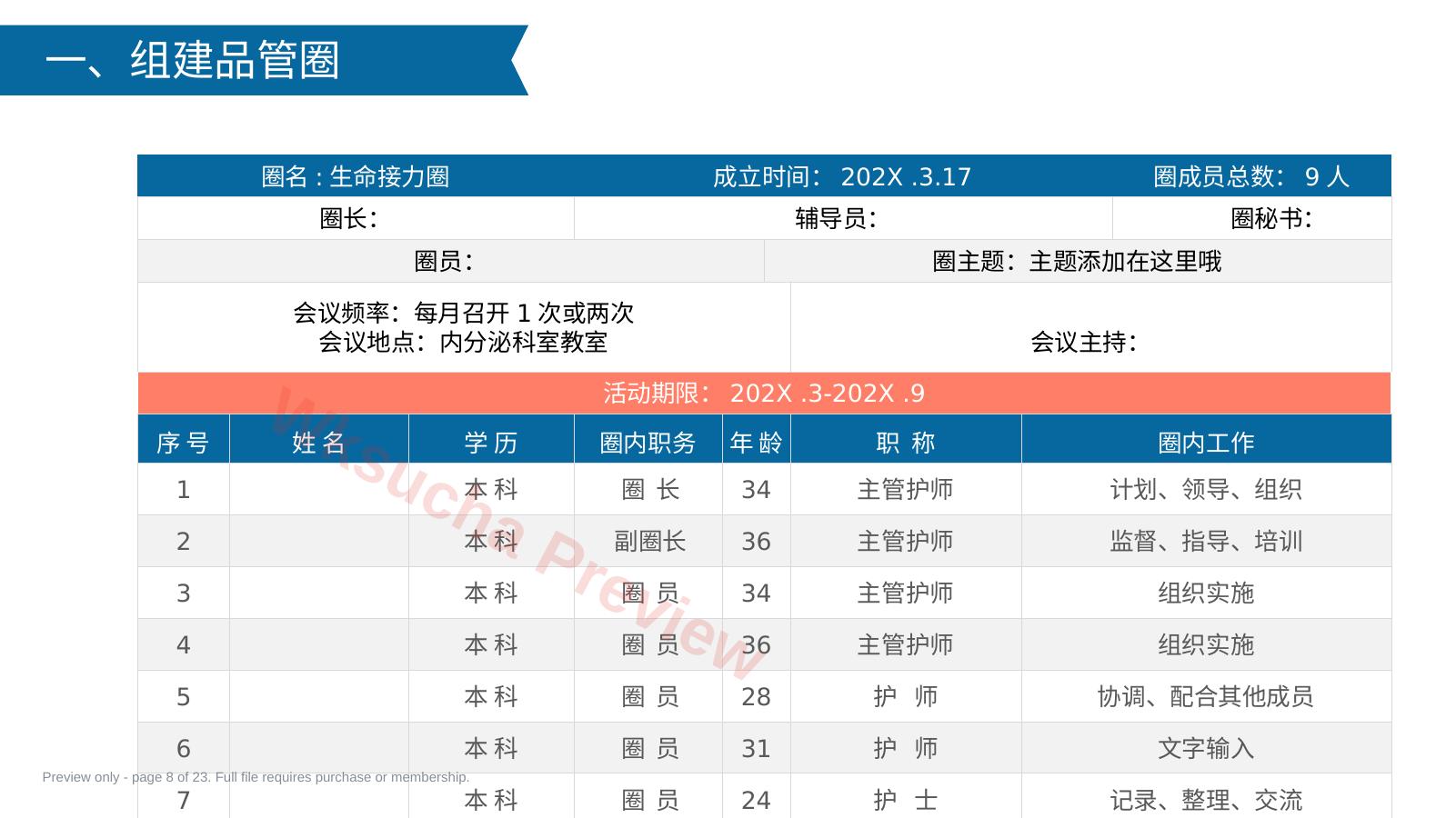The image size is (1456, 818).
Task: Click 计划、领导、组织 cell
Action: coord(1207,489)
